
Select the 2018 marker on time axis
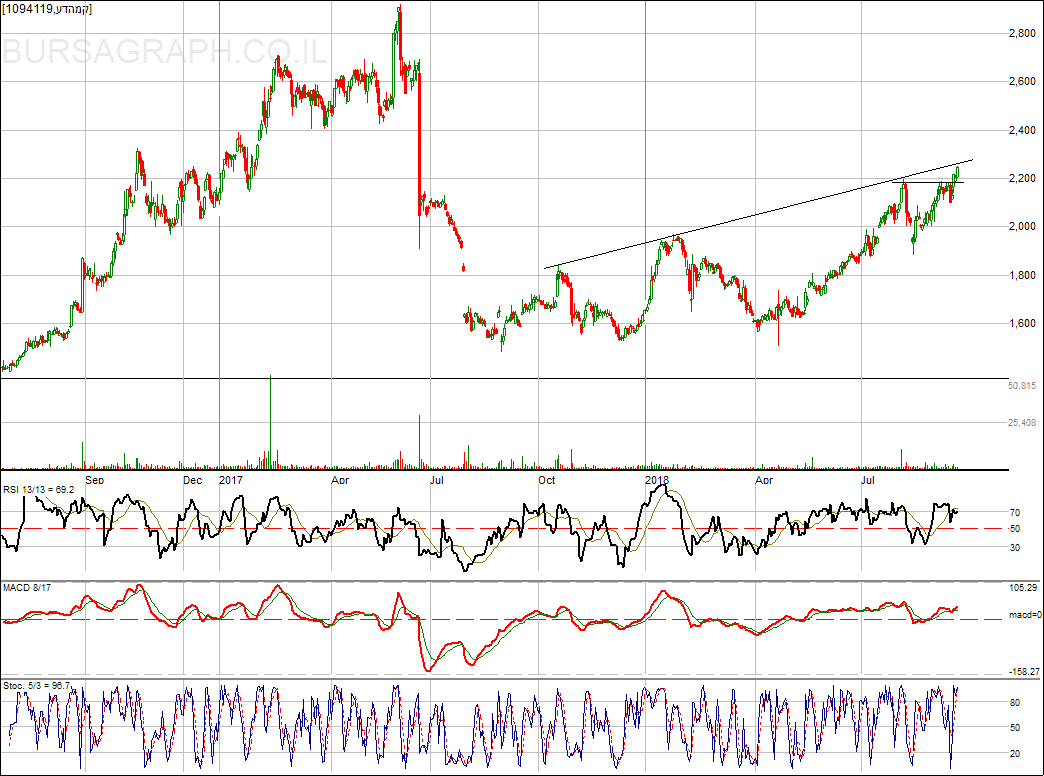(656, 480)
